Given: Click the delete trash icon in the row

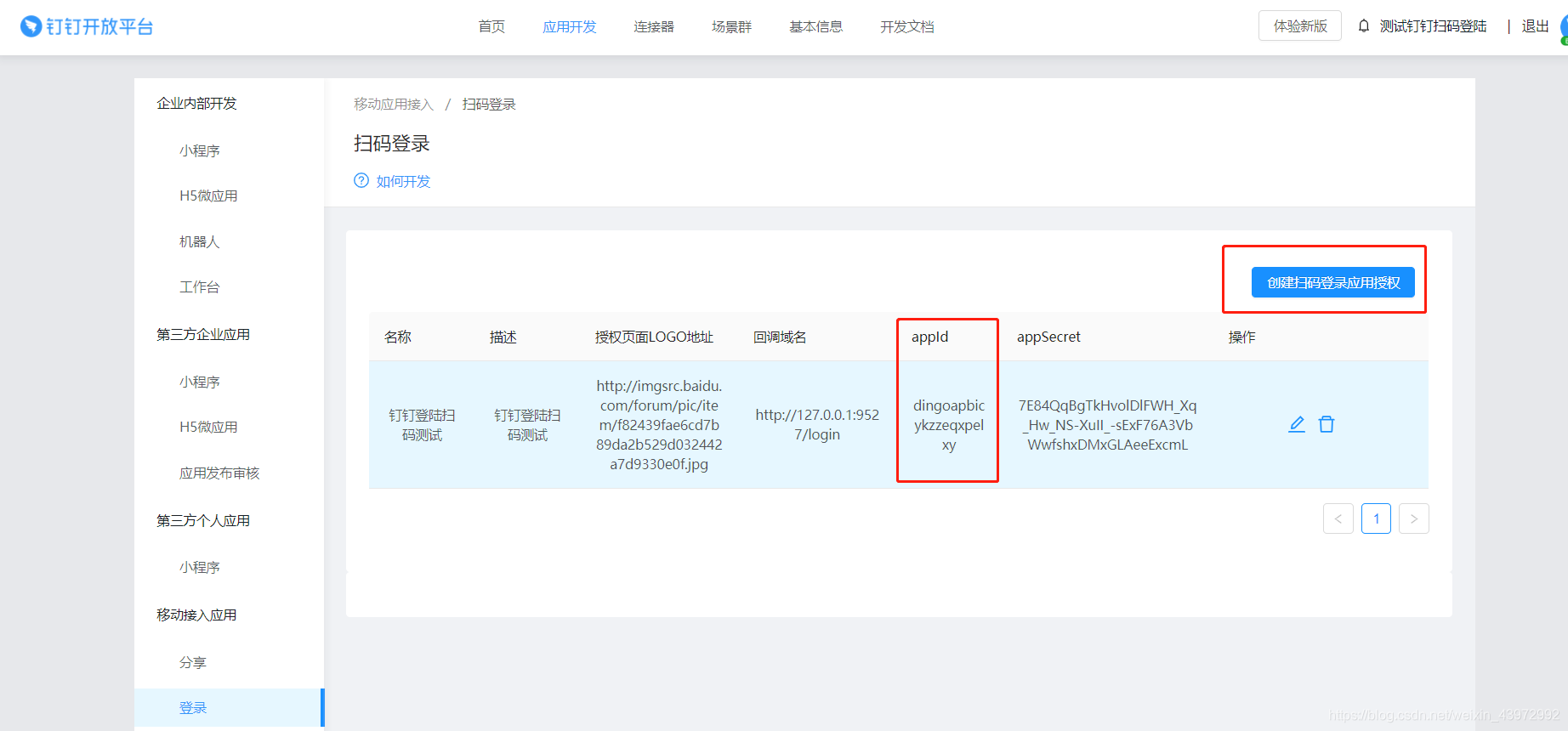Looking at the screenshot, I should tap(1327, 424).
